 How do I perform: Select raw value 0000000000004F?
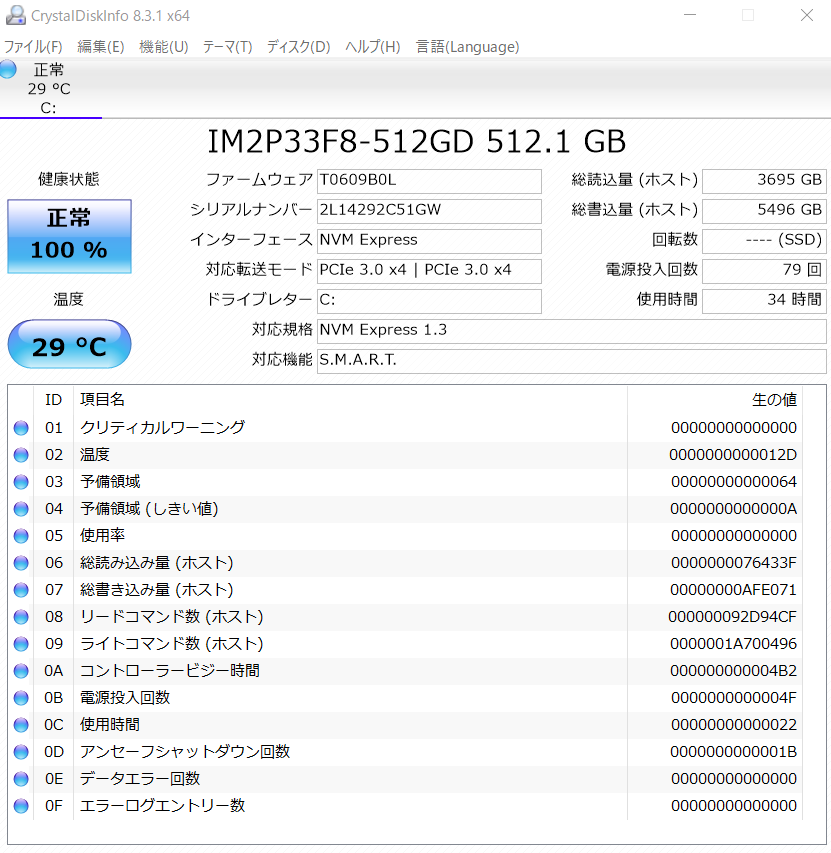pos(734,698)
